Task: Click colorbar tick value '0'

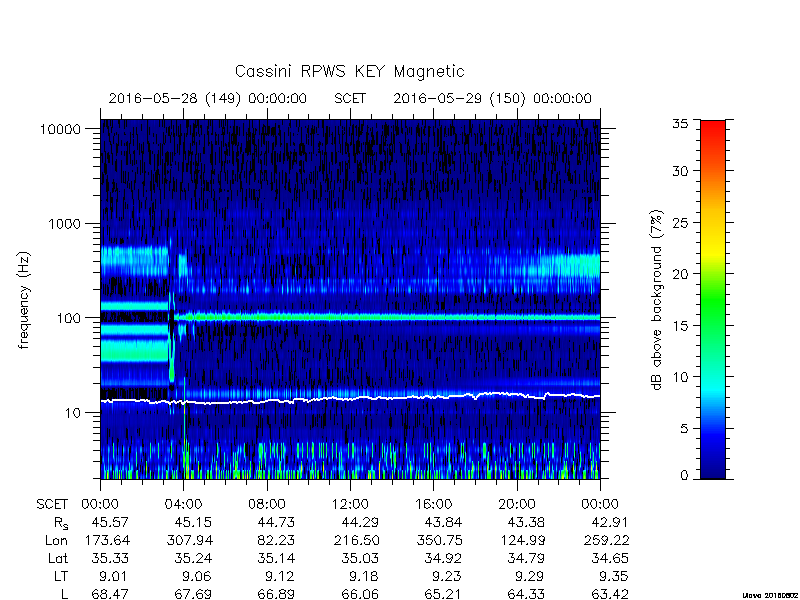Action: click(684, 476)
